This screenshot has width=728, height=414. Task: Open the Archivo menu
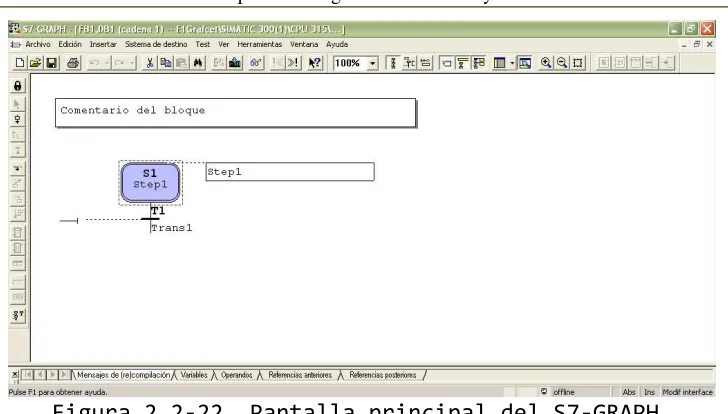[38, 45]
